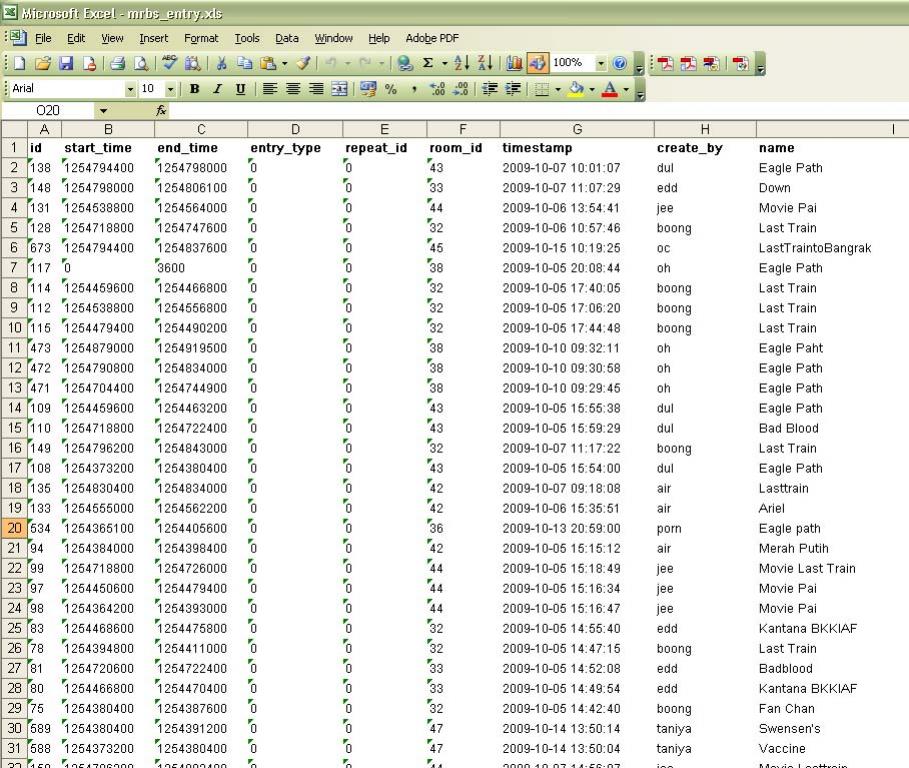
Task: Cut selection with the scissors icon
Action: pos(221,63)
